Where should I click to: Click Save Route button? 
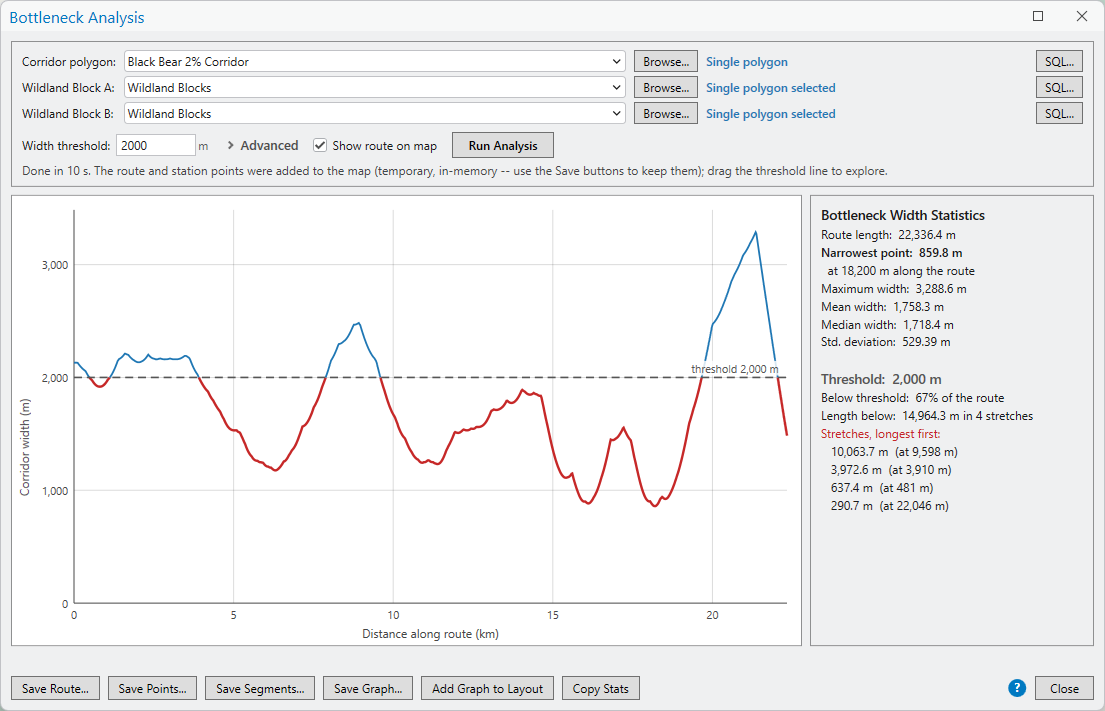tap(55, 688)
